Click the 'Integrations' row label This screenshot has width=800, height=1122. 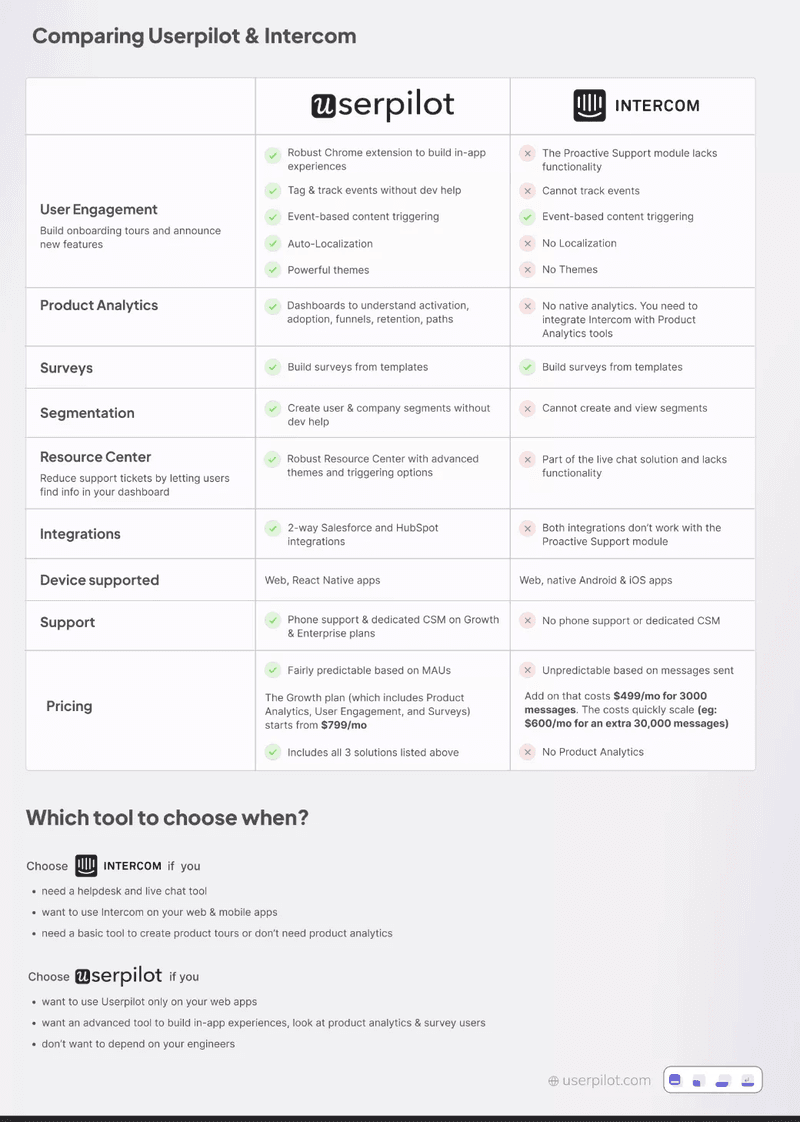tap(80, 534)
